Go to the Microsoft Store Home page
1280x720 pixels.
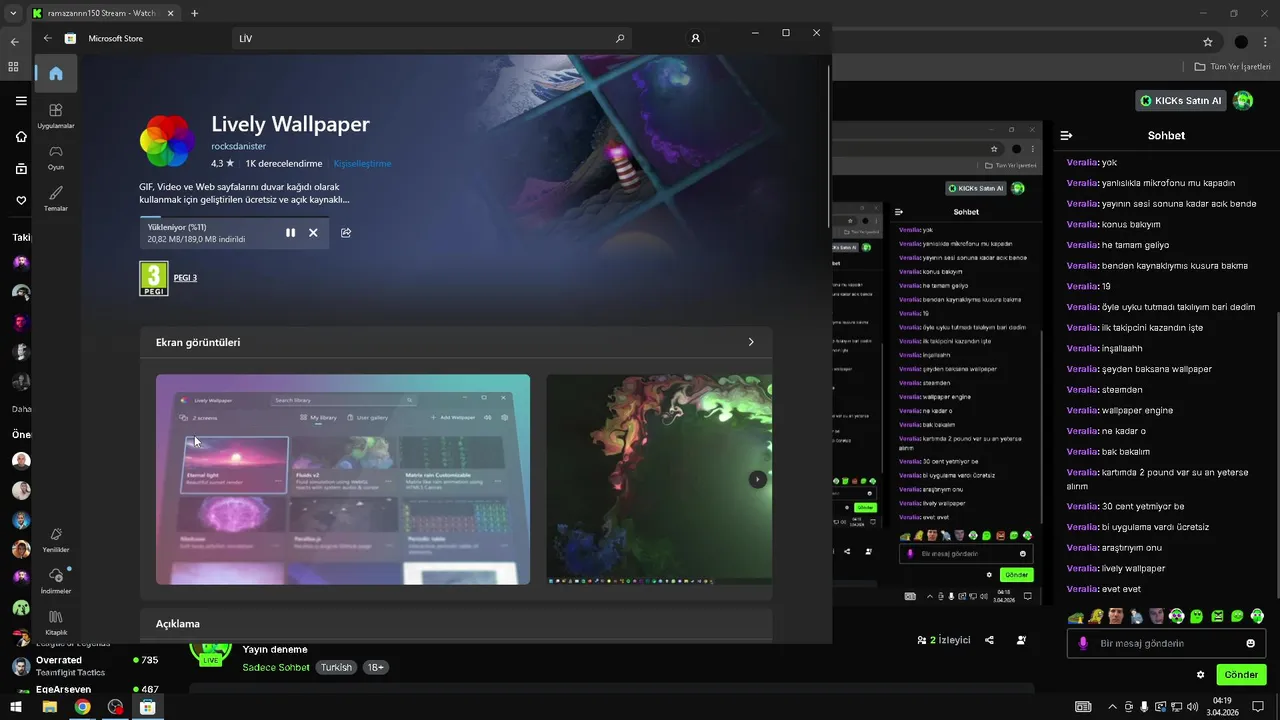(56, 73)
